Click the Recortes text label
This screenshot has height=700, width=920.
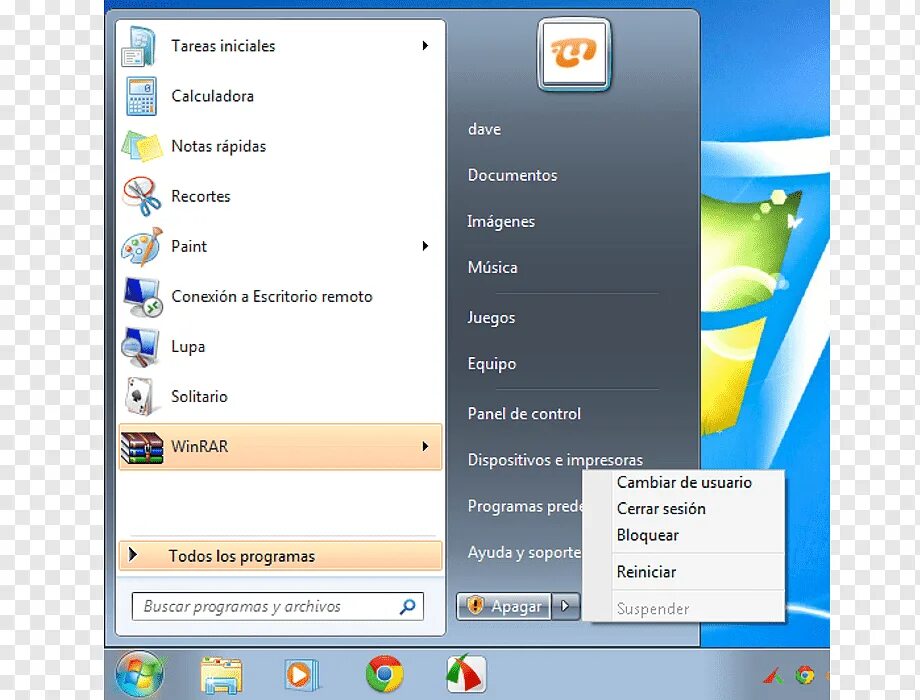(x=201, y=196)
